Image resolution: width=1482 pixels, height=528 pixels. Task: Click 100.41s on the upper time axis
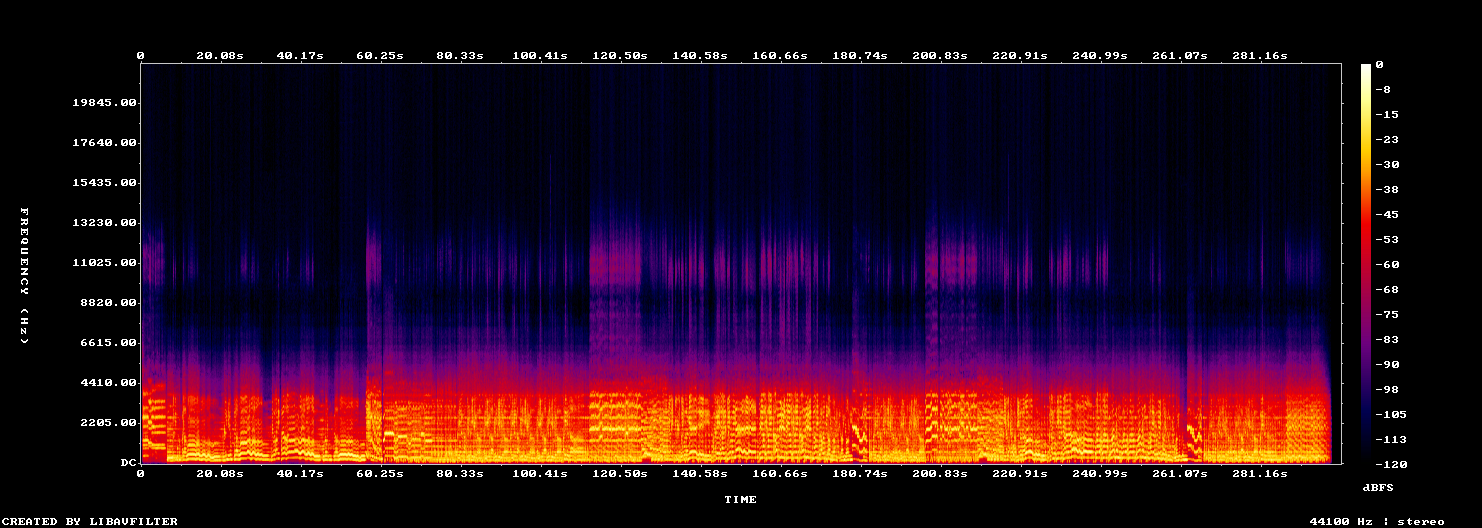[540, 56]
